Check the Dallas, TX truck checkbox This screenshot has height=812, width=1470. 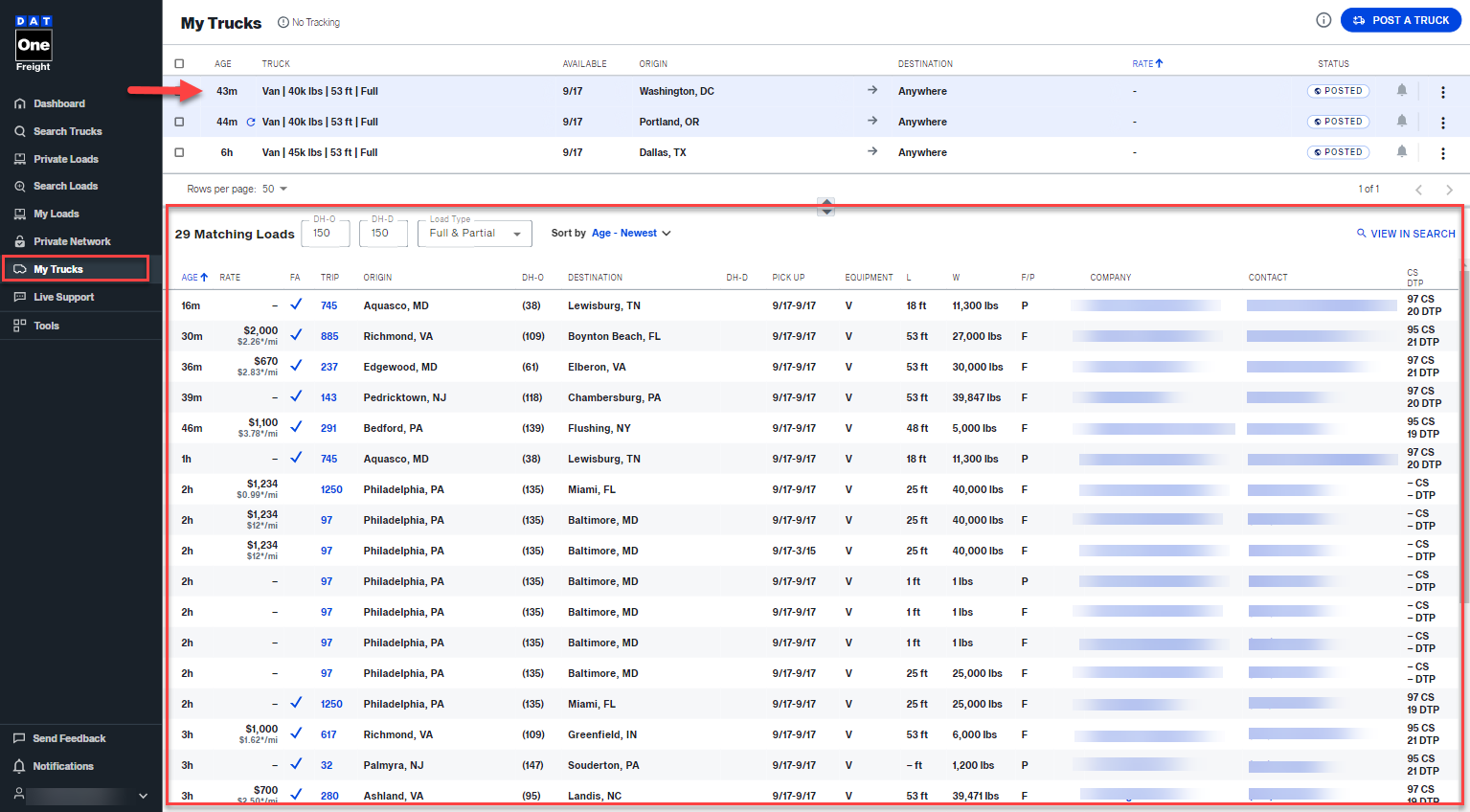pos(179,153)
